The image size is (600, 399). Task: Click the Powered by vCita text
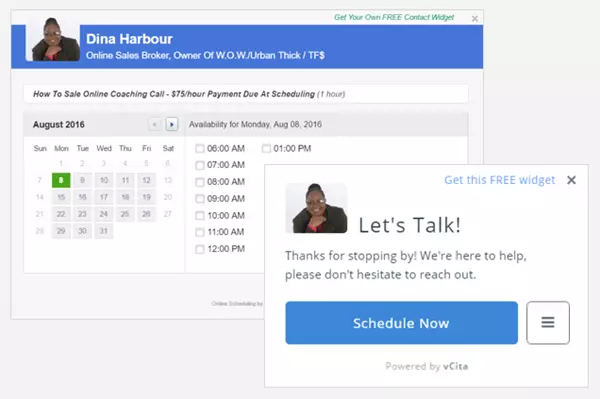coord(427,366)
